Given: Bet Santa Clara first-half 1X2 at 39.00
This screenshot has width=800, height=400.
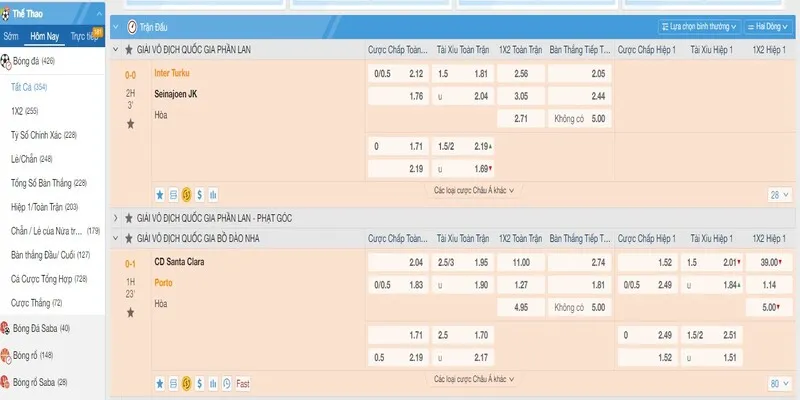Looking at the screenshot, I should coord(769,263).
